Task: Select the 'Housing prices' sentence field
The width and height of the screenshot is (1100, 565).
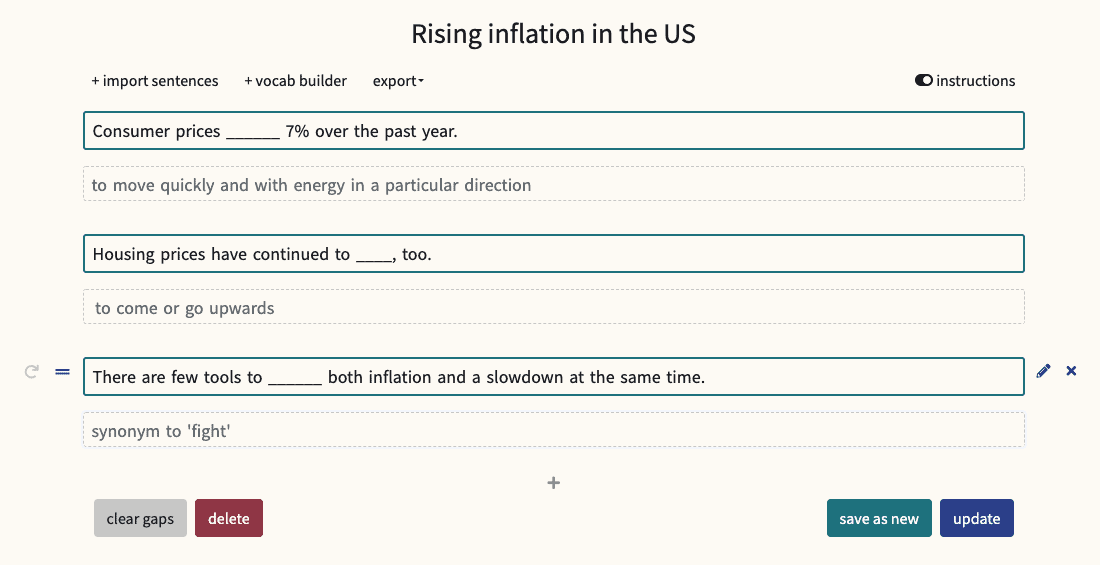Action: point(553,254)
